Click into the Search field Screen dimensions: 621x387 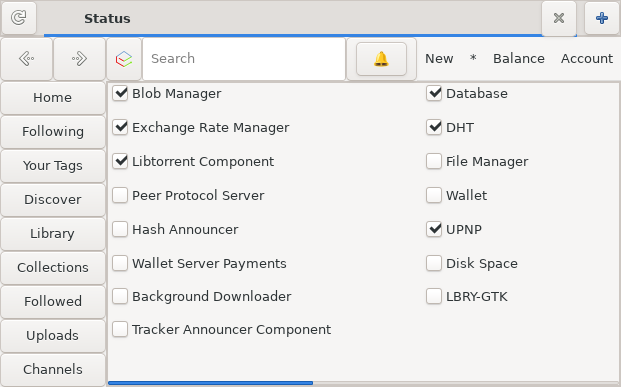click(244, 59)
